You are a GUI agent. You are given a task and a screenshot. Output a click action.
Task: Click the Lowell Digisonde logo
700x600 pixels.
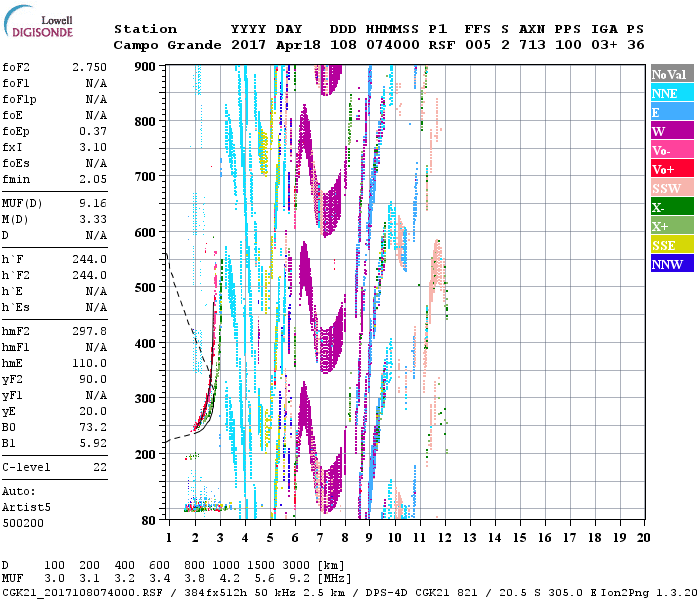click(38, 22)
